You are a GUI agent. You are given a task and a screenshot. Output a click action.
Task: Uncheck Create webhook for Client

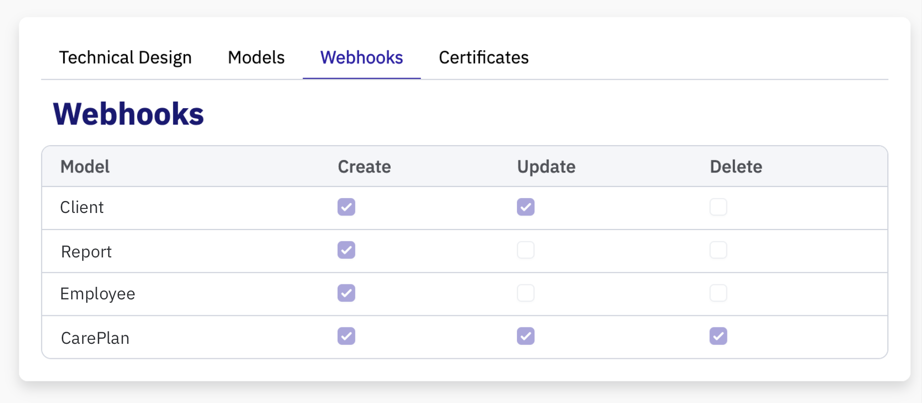click(346, 207)
